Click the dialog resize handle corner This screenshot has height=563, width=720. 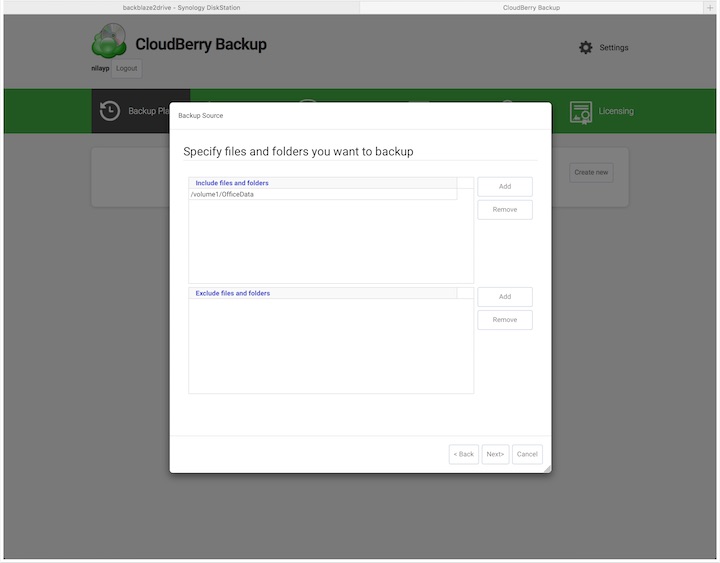[x=547, y=469]
